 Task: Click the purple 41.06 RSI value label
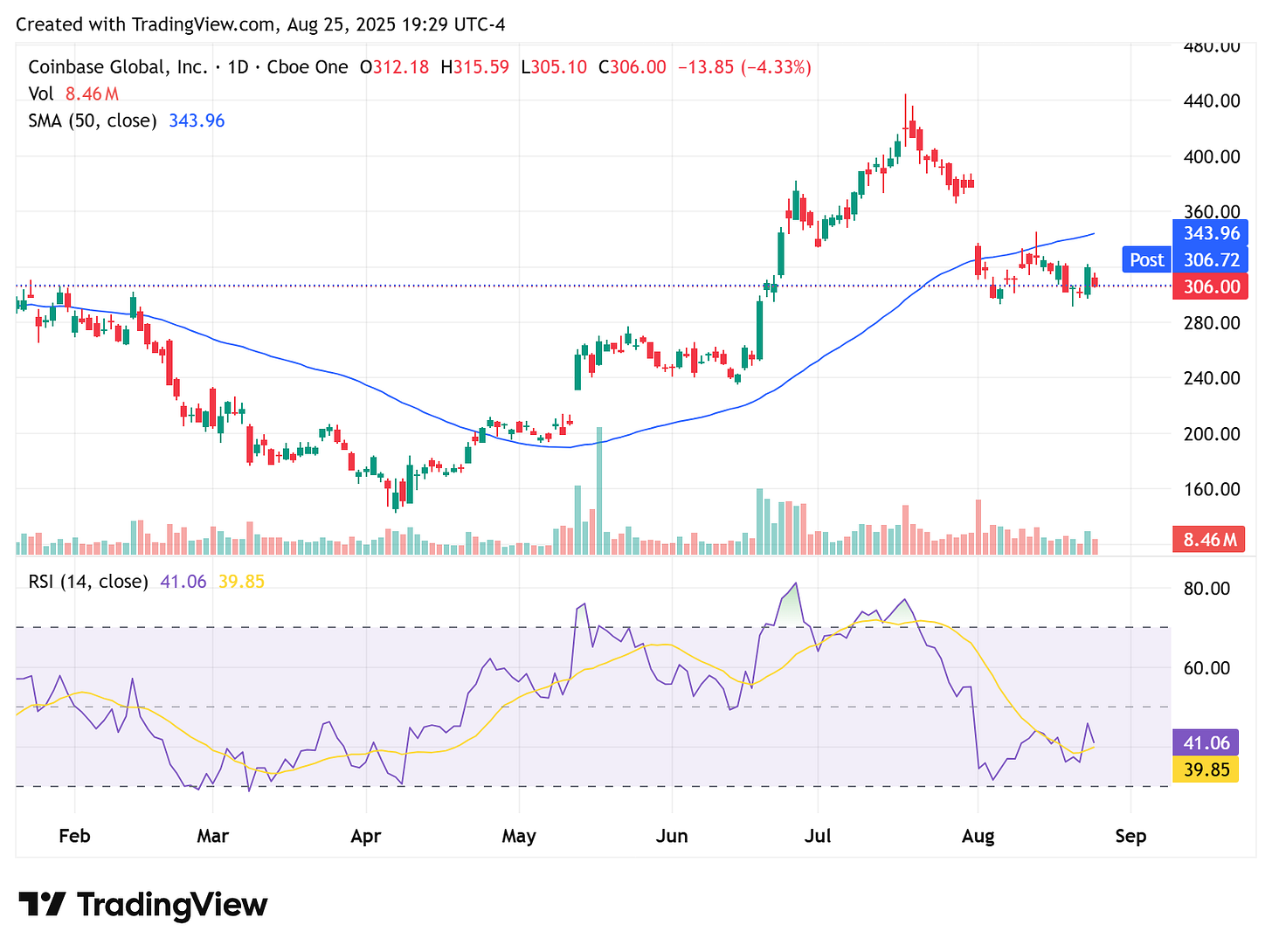pos(1206,742)
